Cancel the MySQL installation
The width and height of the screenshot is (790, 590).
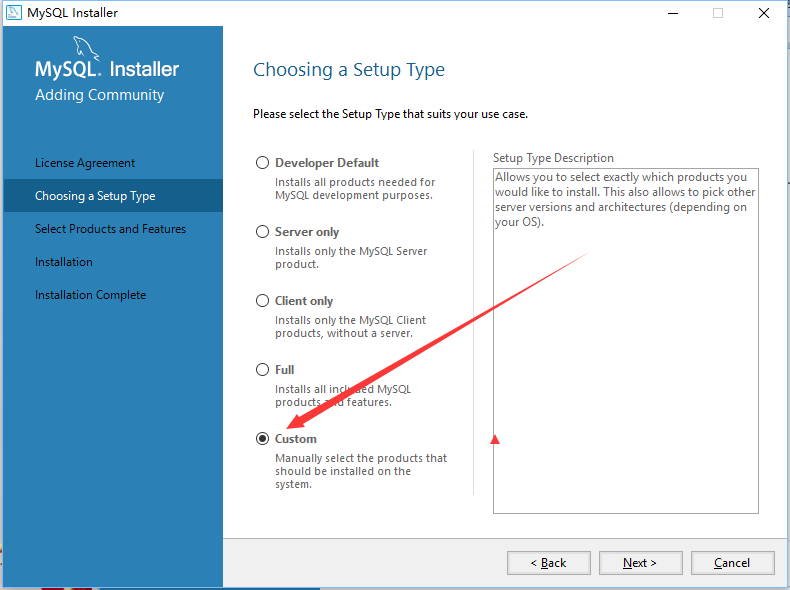[x=733, y=563]
